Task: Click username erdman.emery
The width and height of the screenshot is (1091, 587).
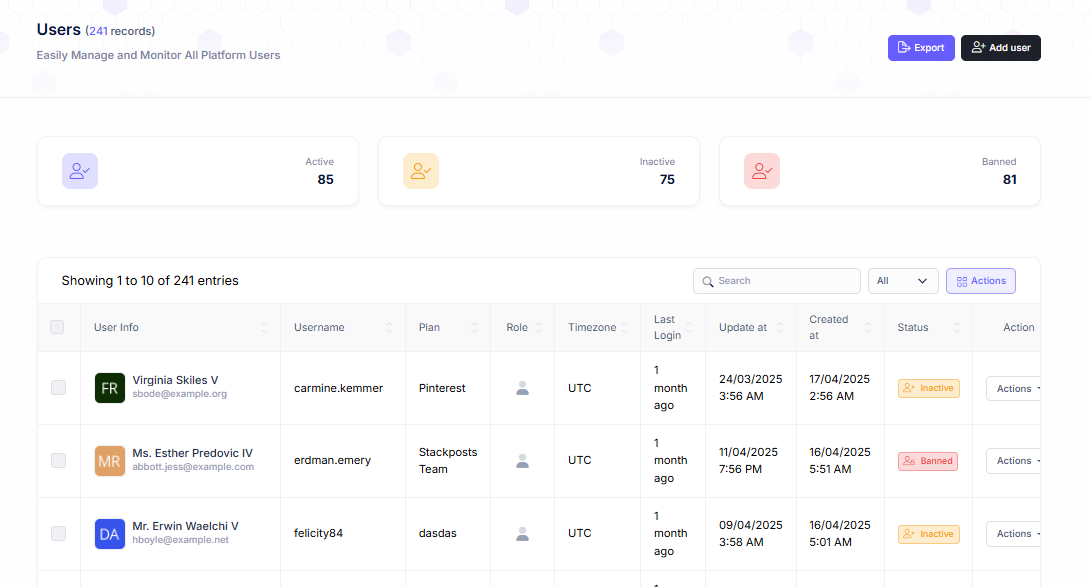Action: [x=333, y=460]
